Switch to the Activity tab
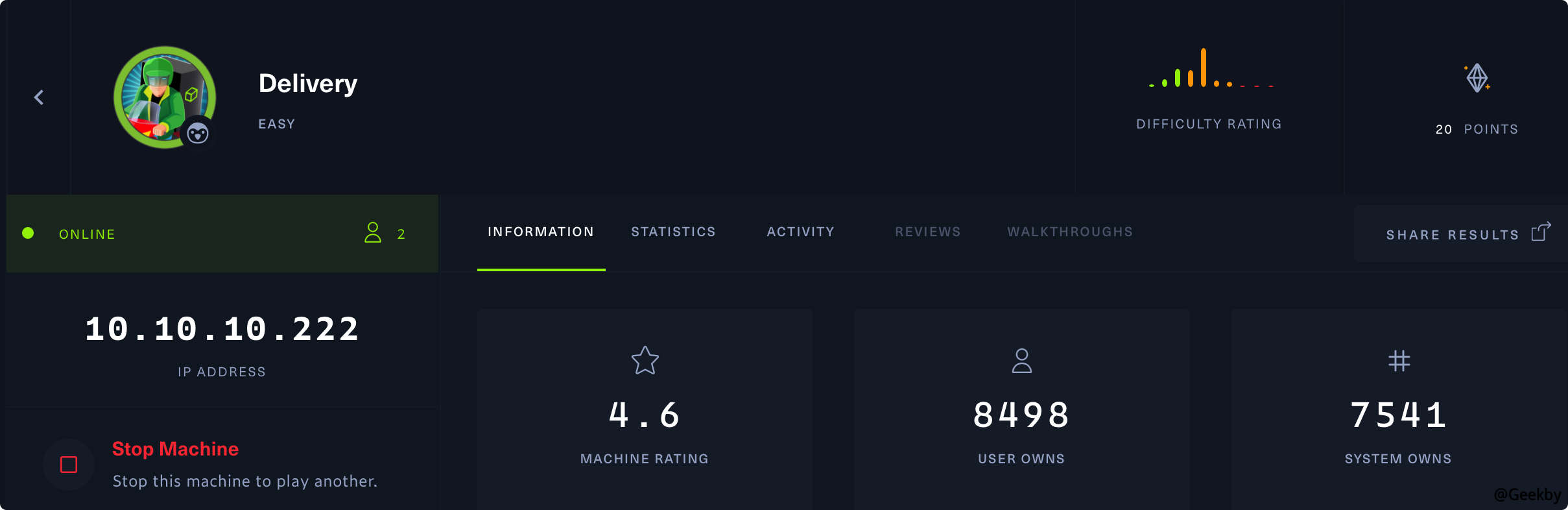The image size is (1568, 510). [800, 232]
